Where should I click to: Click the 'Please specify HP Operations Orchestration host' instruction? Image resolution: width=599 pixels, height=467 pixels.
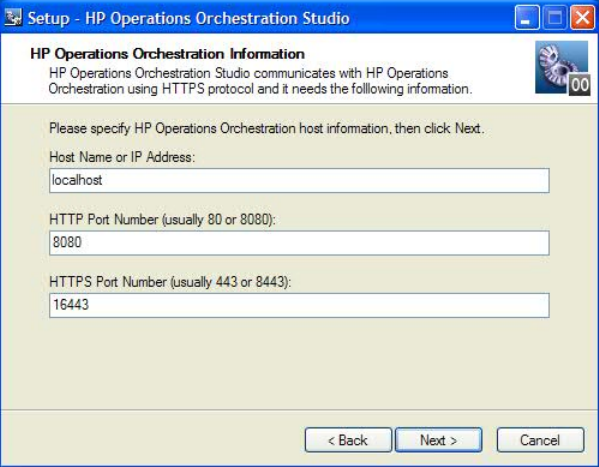click(267, 128)
